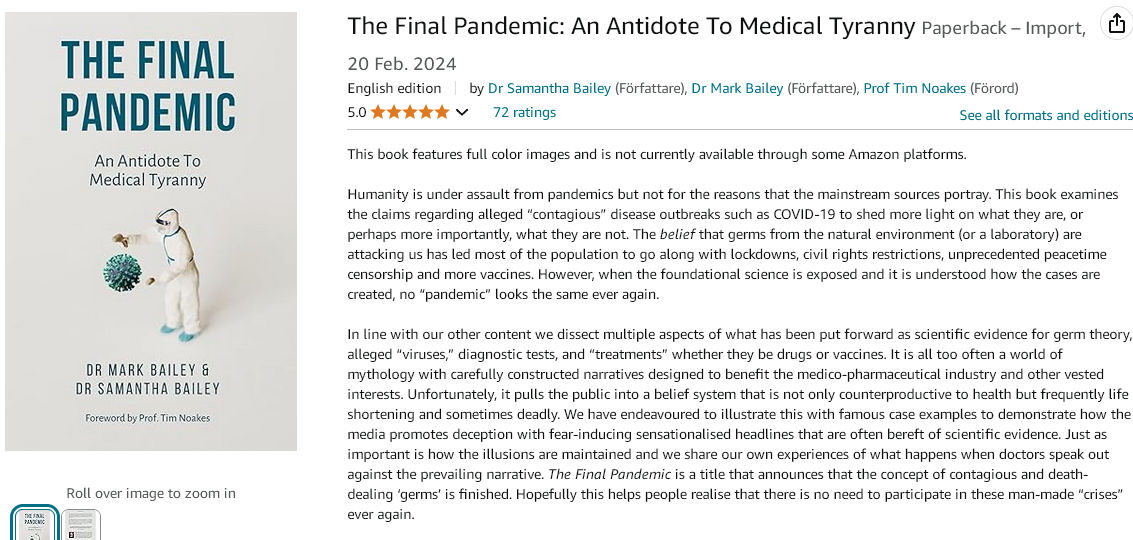
Task: Click the full color images notice line
Action: pyautogui.click(x=657, y=154)
